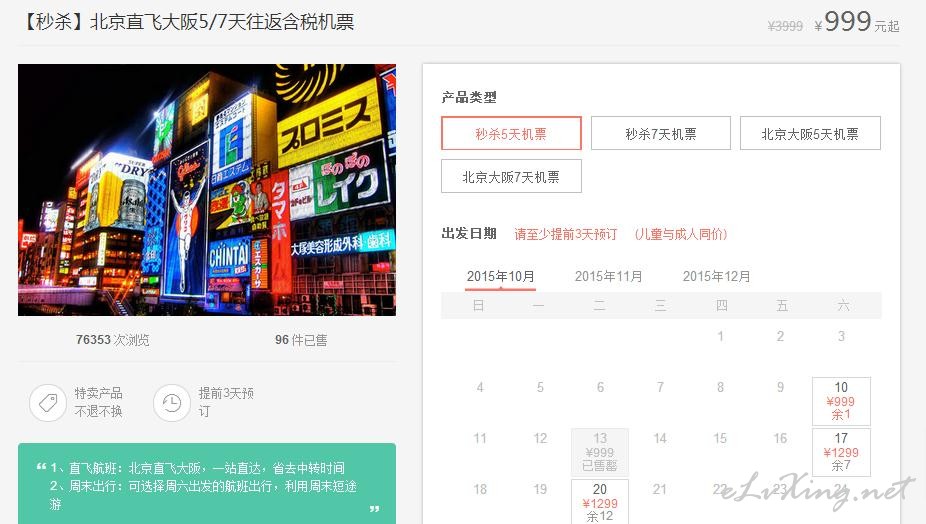
Task: Click the 提前3天预订 notice text
Action: 226,402
